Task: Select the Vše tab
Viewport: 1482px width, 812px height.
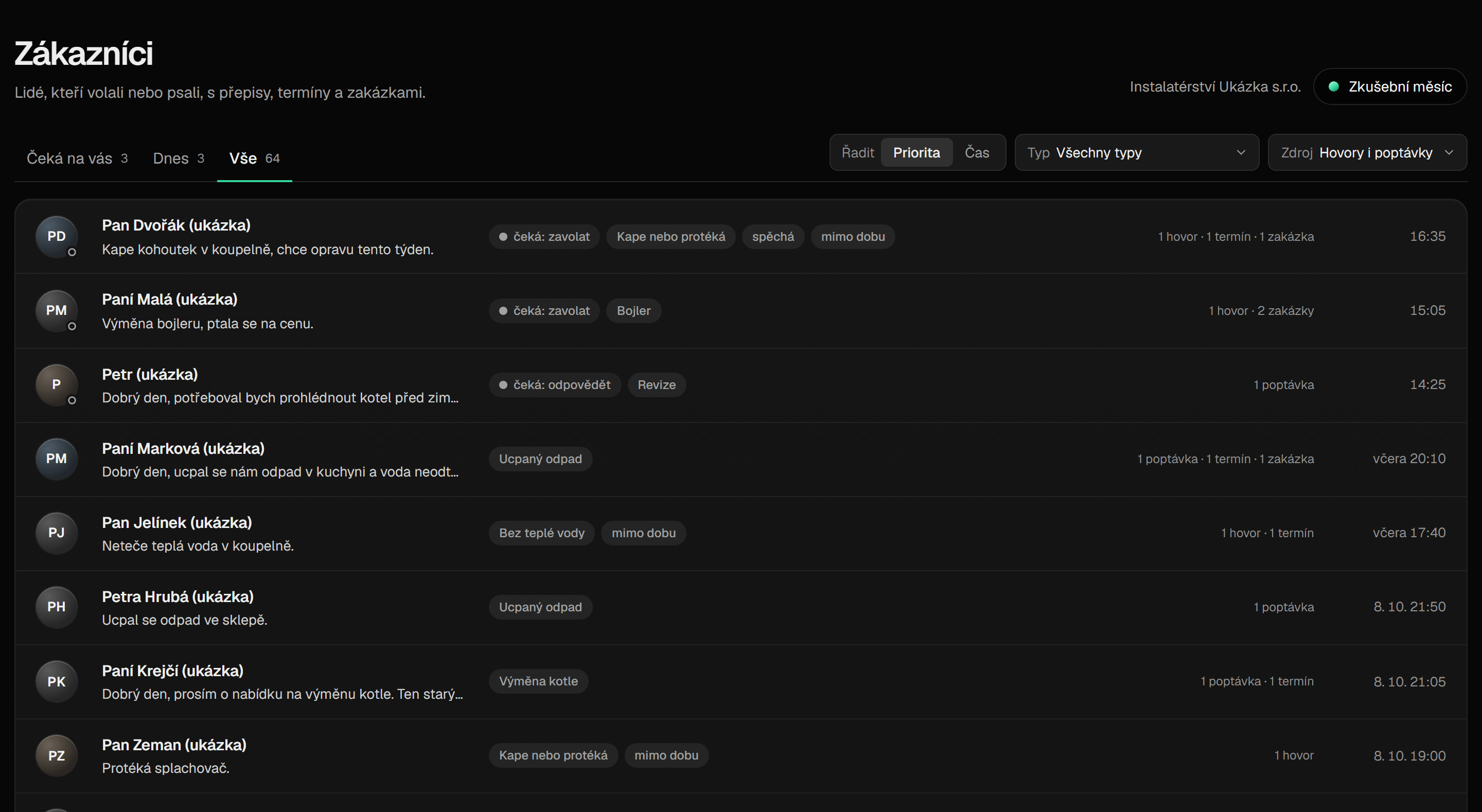Action: [254, 158]
